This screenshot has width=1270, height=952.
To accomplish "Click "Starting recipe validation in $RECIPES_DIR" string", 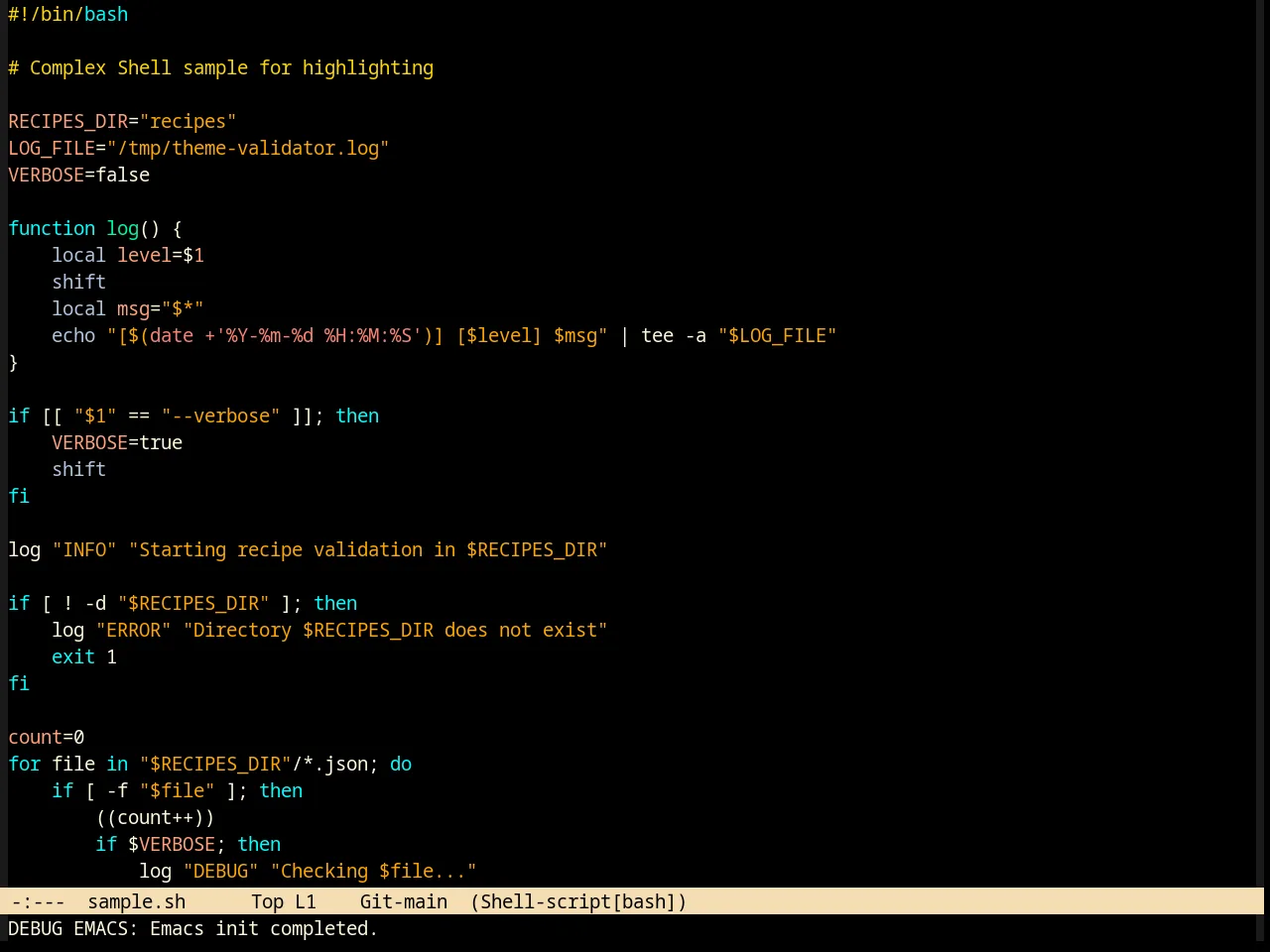I will (x=368, y=549).
